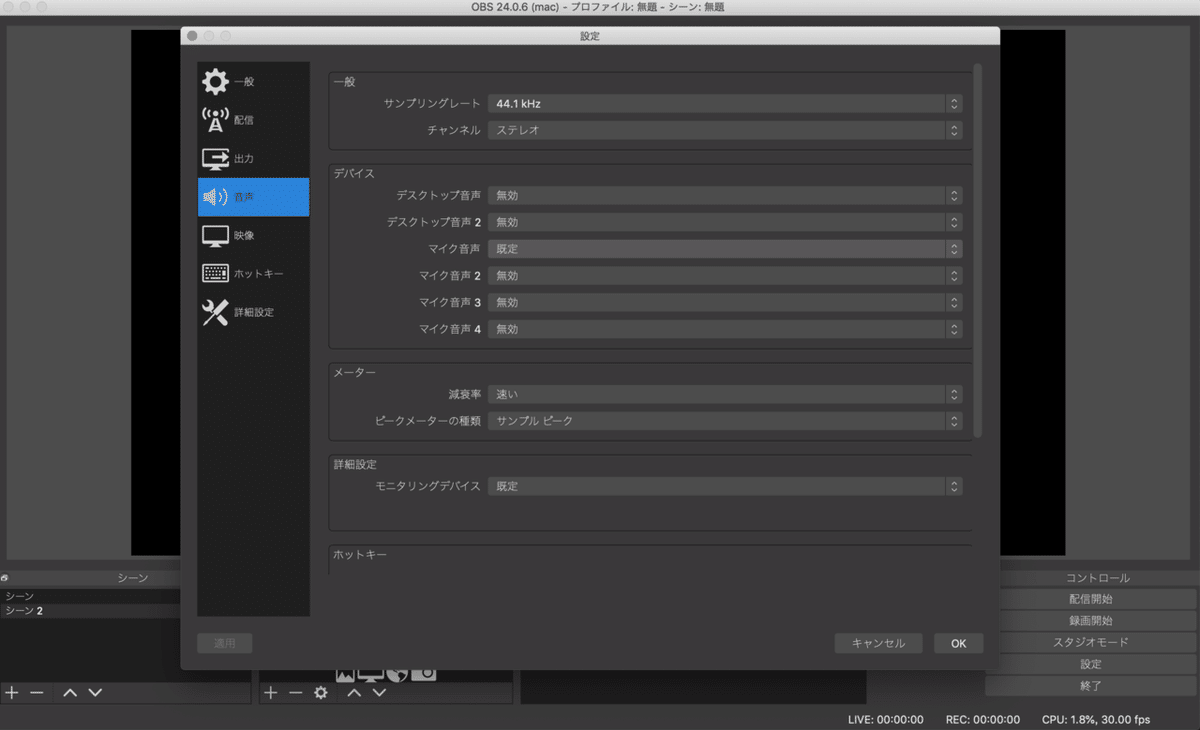Screen dimensions: 1200x730
Task: Move the source down in the sources list
Action: point(379,692)
